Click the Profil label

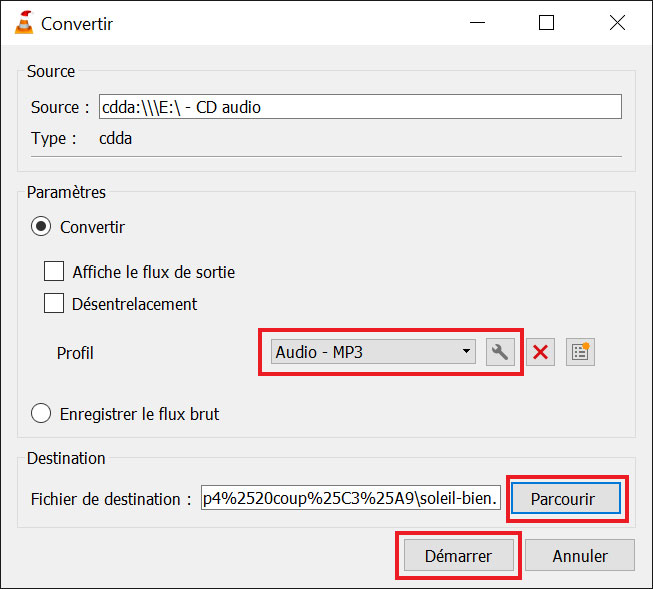pos(75,353)
